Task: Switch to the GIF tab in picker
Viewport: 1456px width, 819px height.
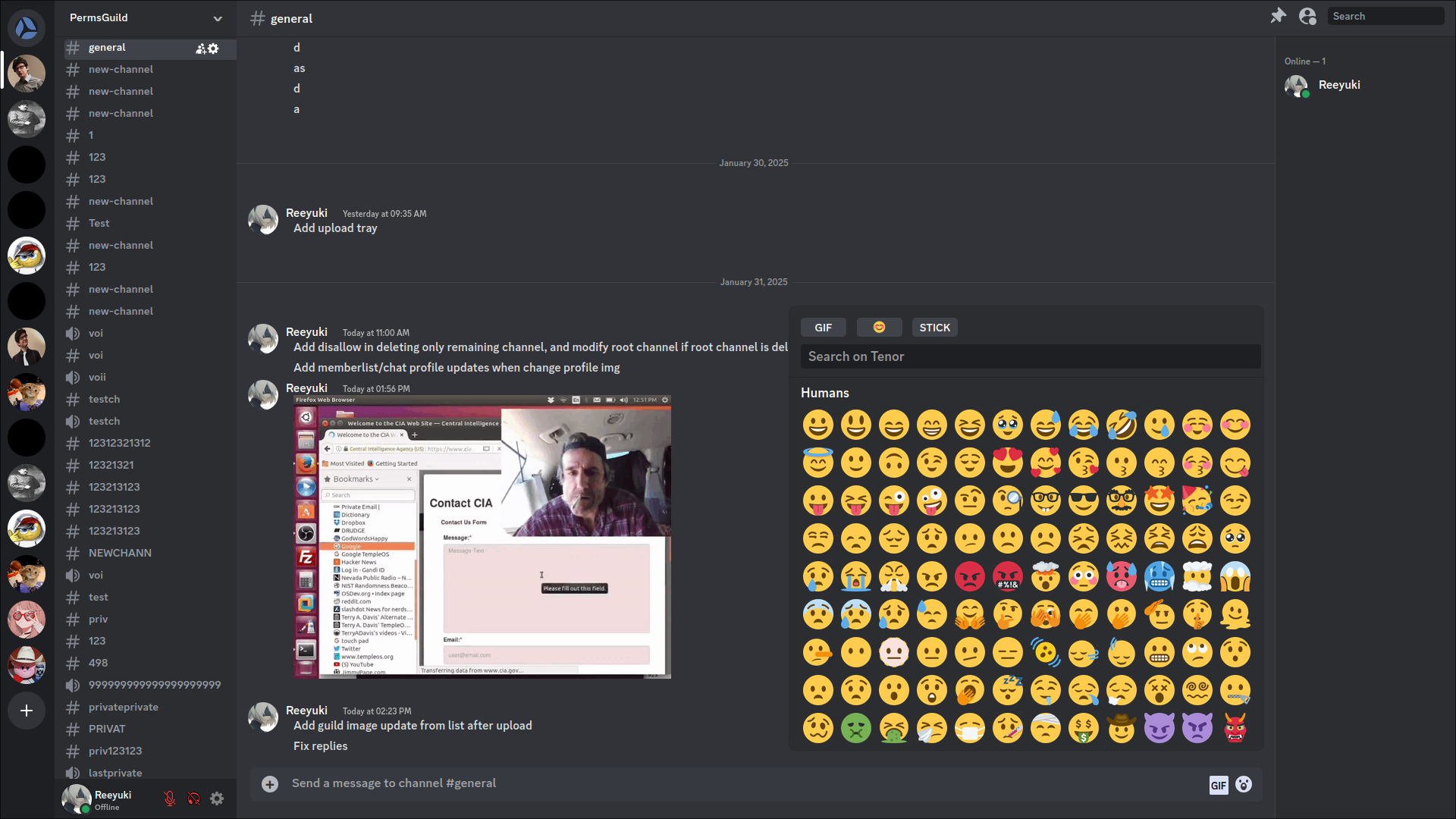Action: point(824,327)
